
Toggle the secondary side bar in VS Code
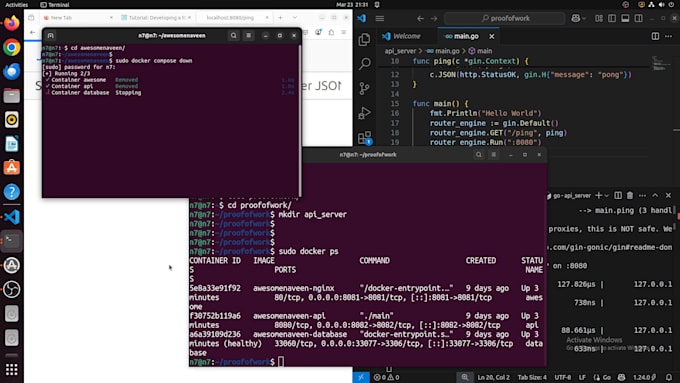point(639,18)
